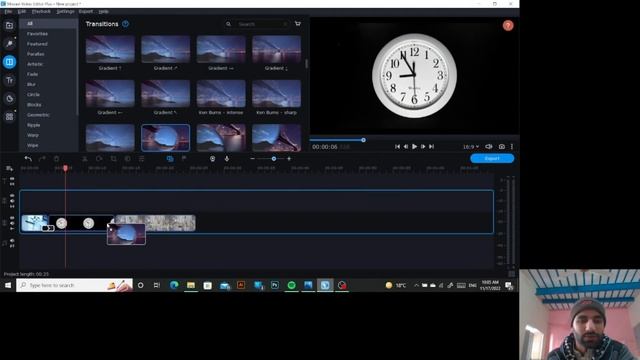Record a voiceover with the microphone icon
Screen dimensions: 640x360
pyautogui.click(x=227, y=158)
